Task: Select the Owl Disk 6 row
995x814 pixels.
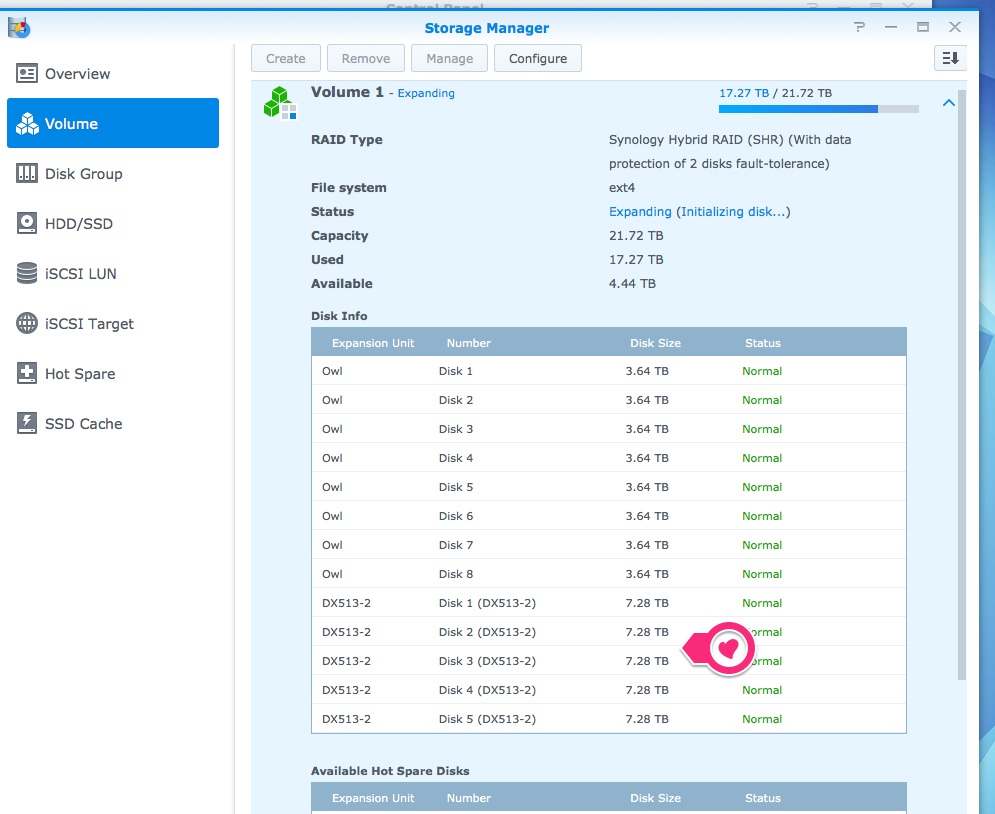Action: 609,516
